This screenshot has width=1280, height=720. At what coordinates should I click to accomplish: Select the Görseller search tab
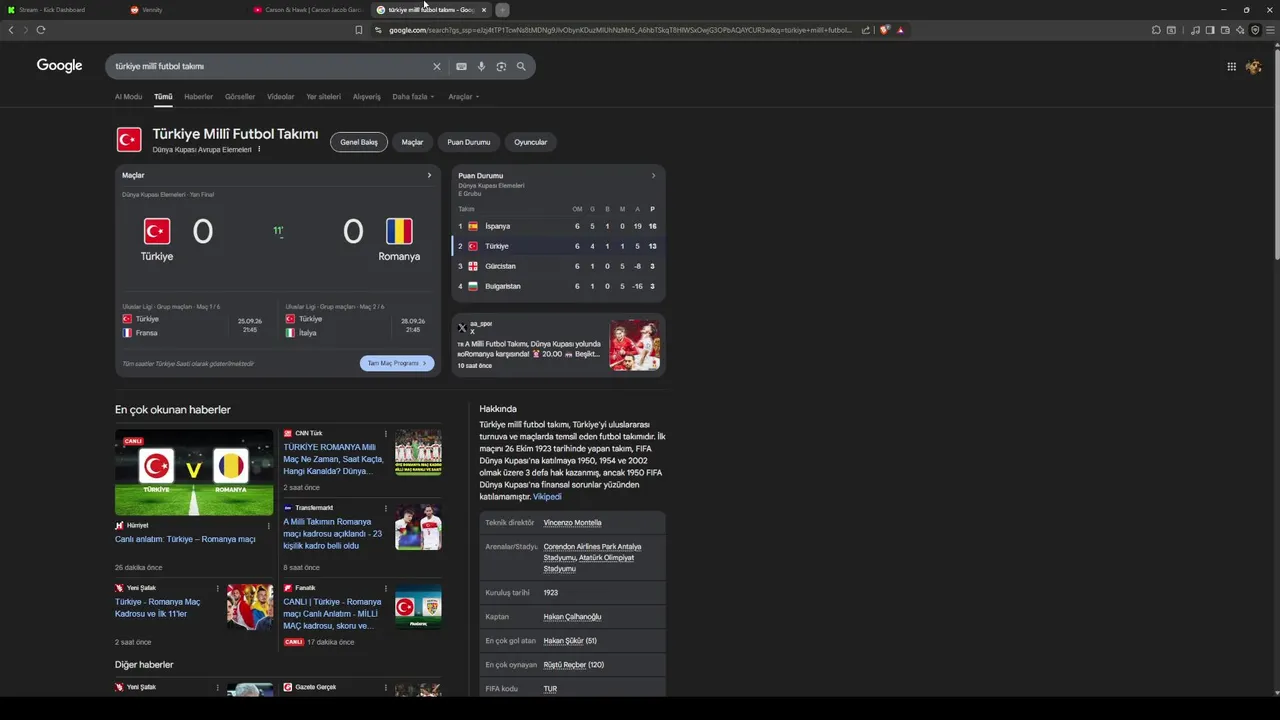coord(240,97)
